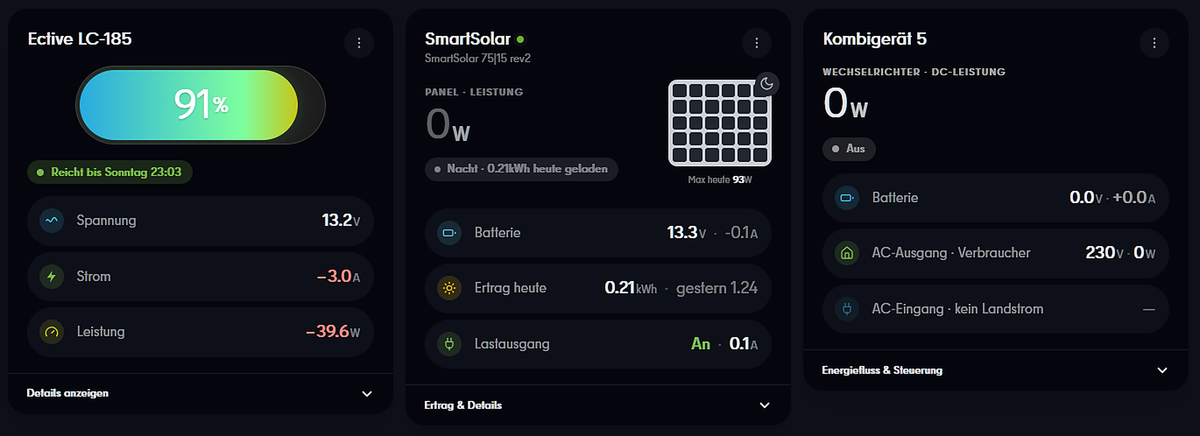Click the Leistung gauge icon
Image resolution: width=1200 pixels, height=436 pixels.
tap(52, 331)
